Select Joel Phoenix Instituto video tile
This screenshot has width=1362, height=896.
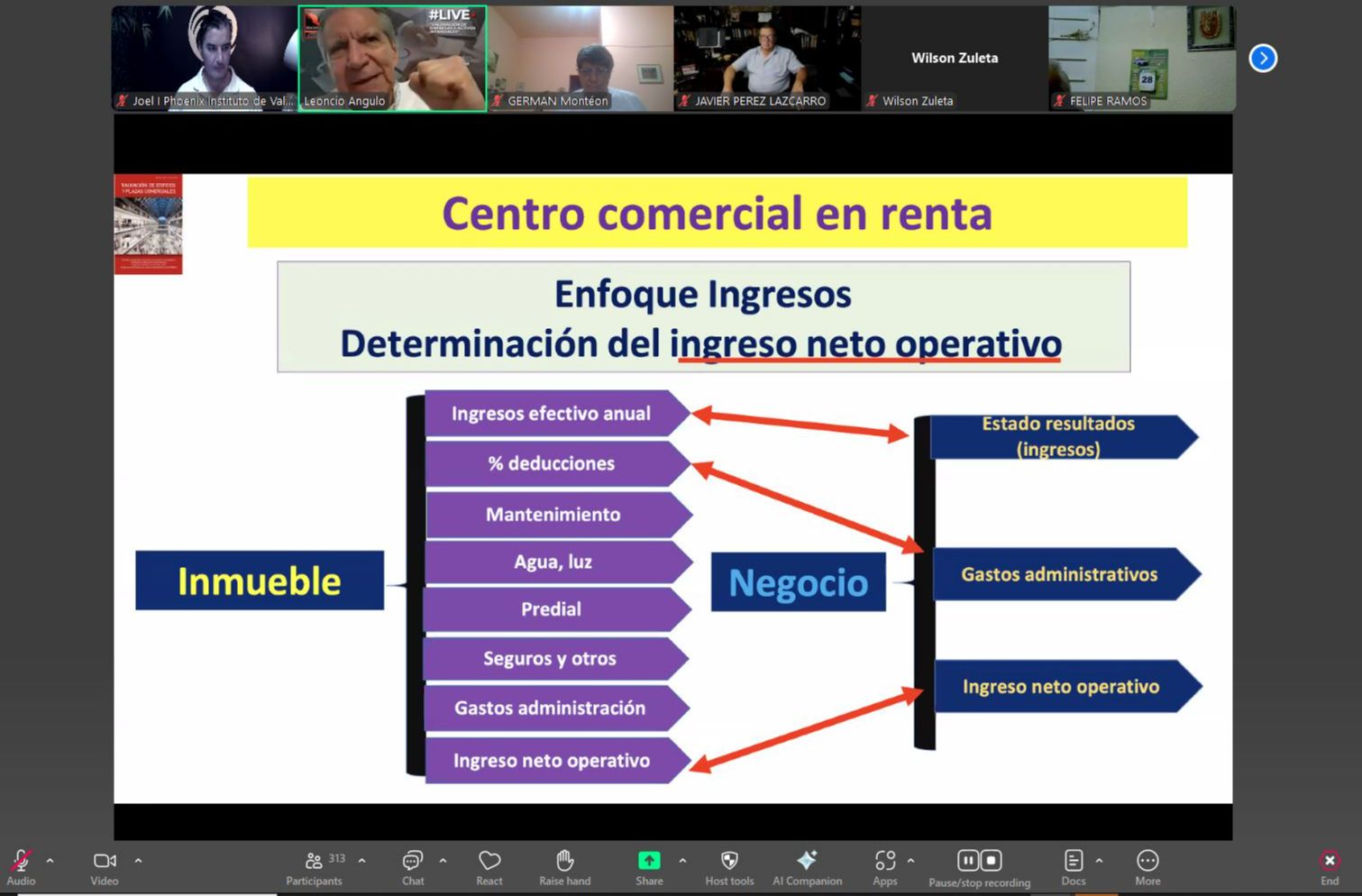pyautogui.click(x=205, y=59)
